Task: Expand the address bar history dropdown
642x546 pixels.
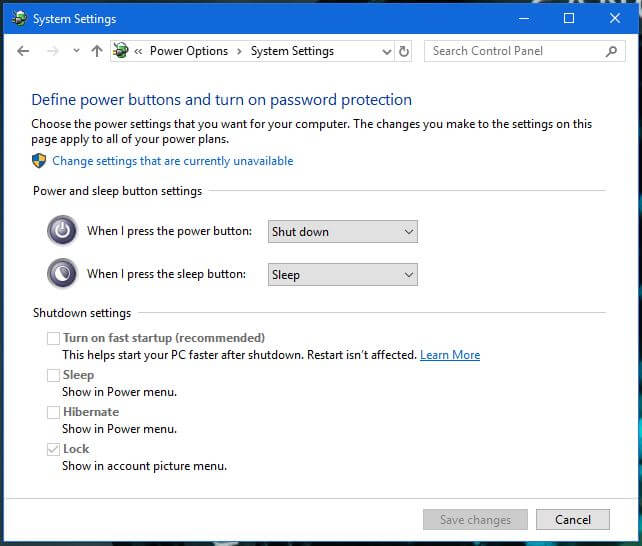Action: [x=387, y=52]
